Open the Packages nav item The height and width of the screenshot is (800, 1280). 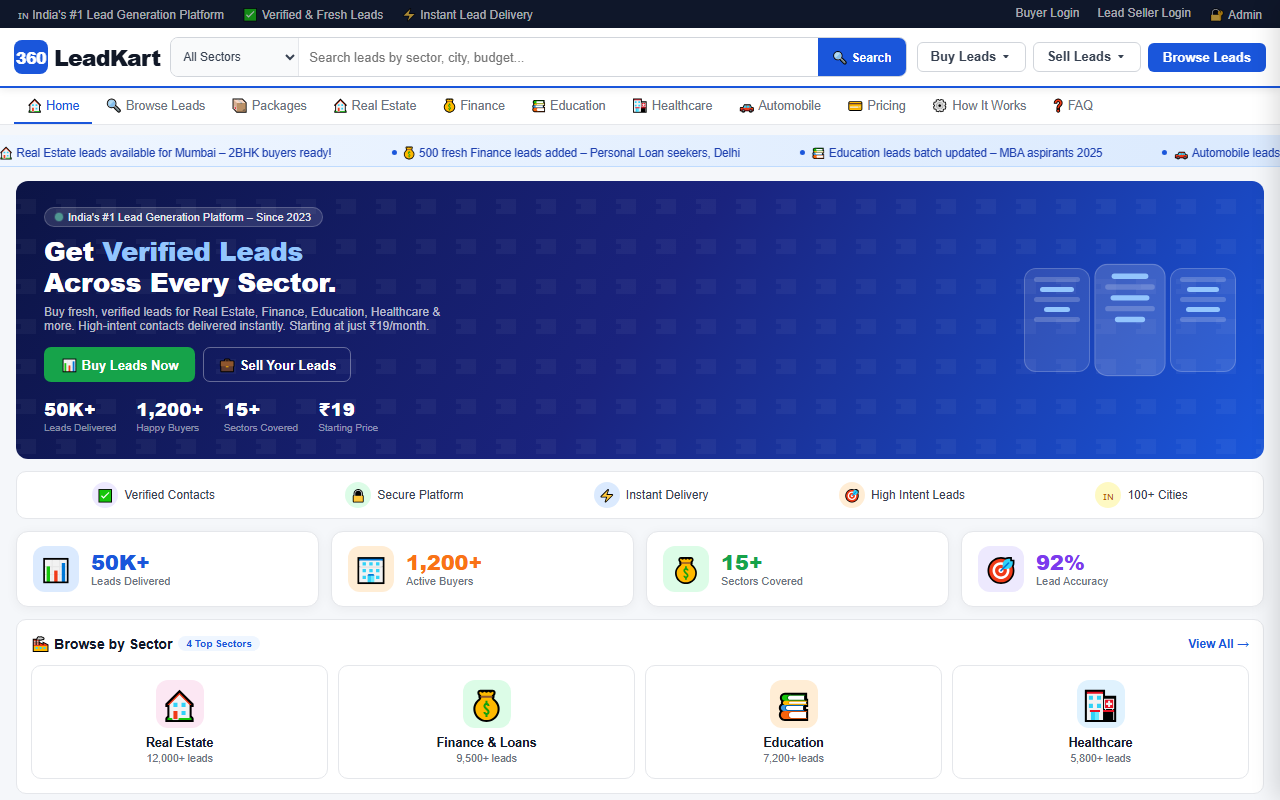coord(270,105)
